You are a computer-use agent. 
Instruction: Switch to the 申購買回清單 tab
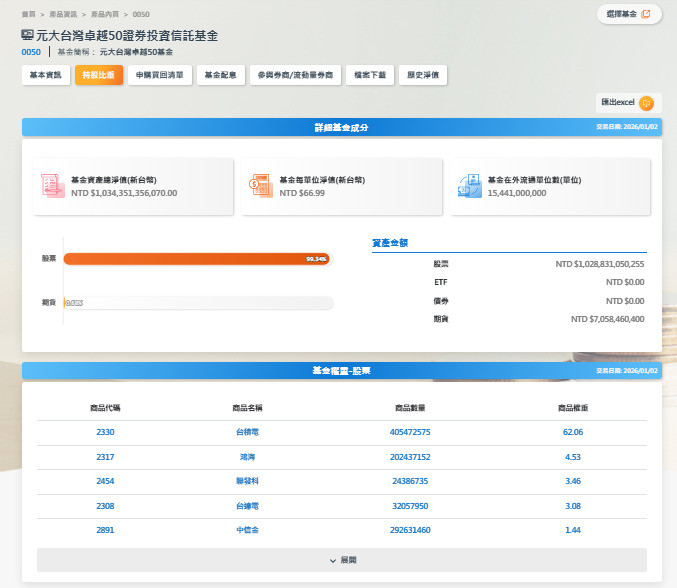(160, 75)
